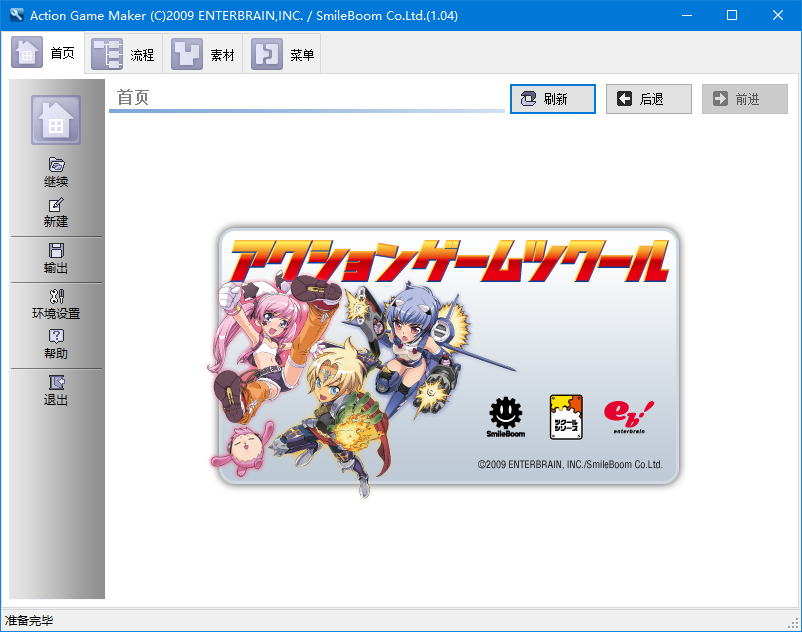802x632 pixels.
Task: Open the 首页 home tab
Action: (43, 53)
